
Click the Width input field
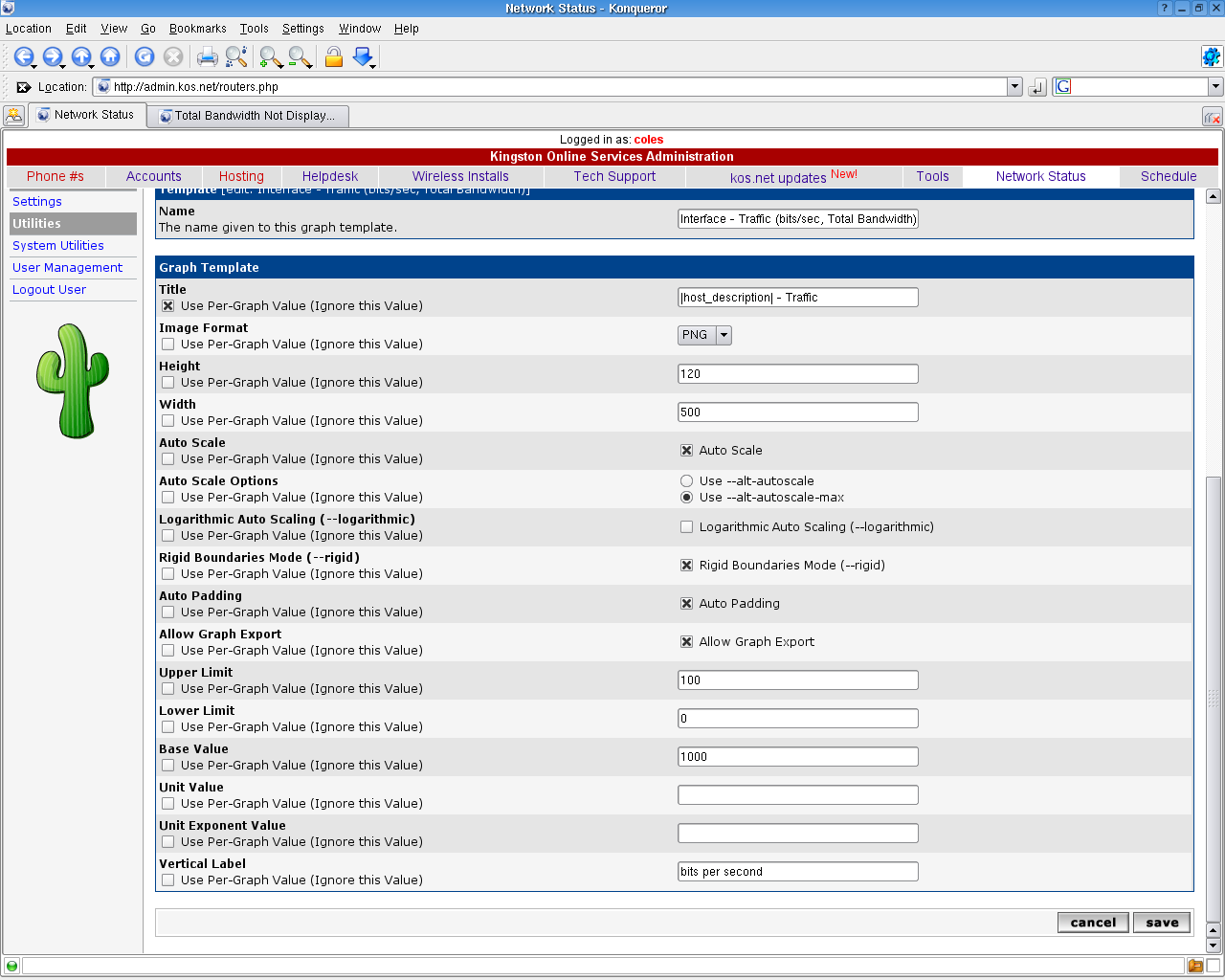(798, 412)
